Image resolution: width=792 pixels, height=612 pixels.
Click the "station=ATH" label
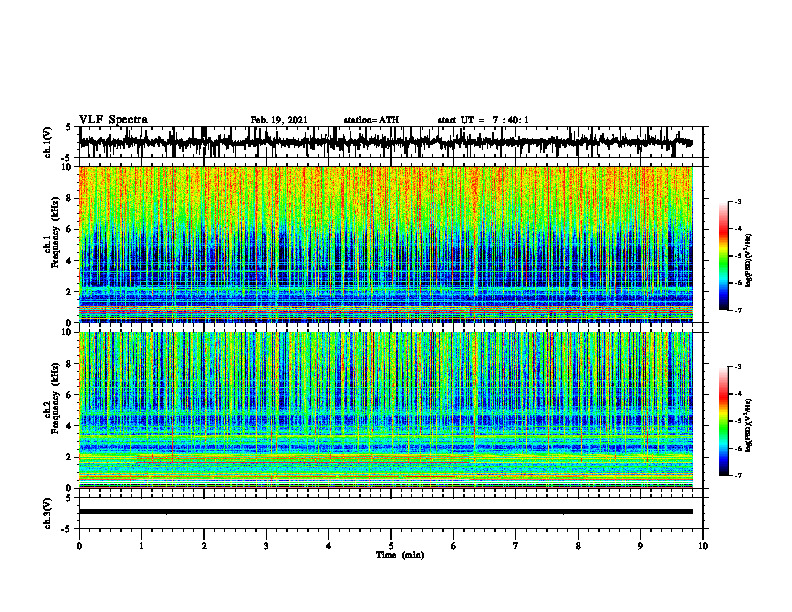coord(371,120)
